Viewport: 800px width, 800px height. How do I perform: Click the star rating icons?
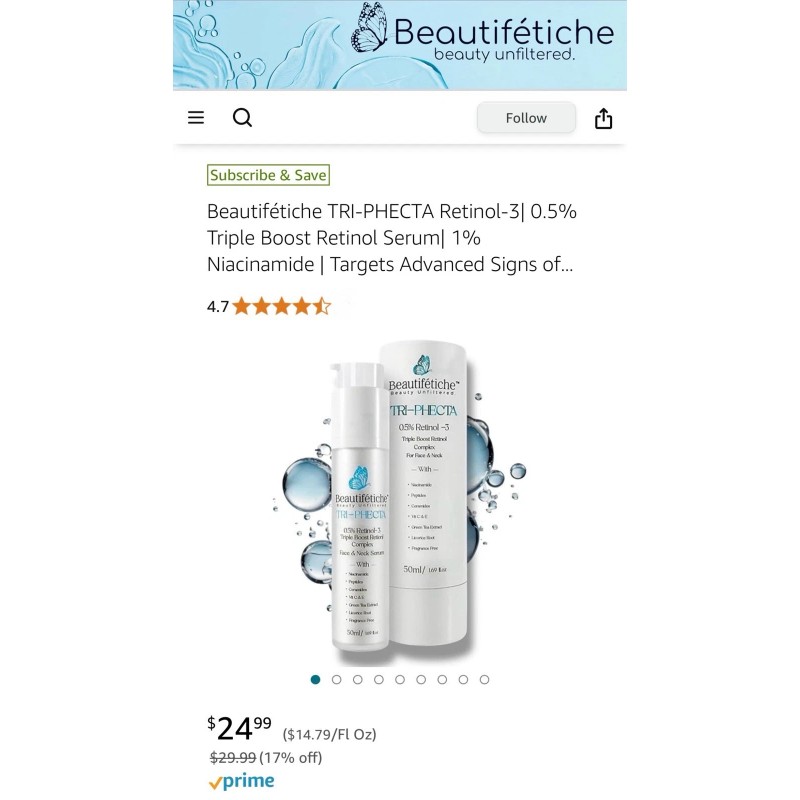(282, 307)
